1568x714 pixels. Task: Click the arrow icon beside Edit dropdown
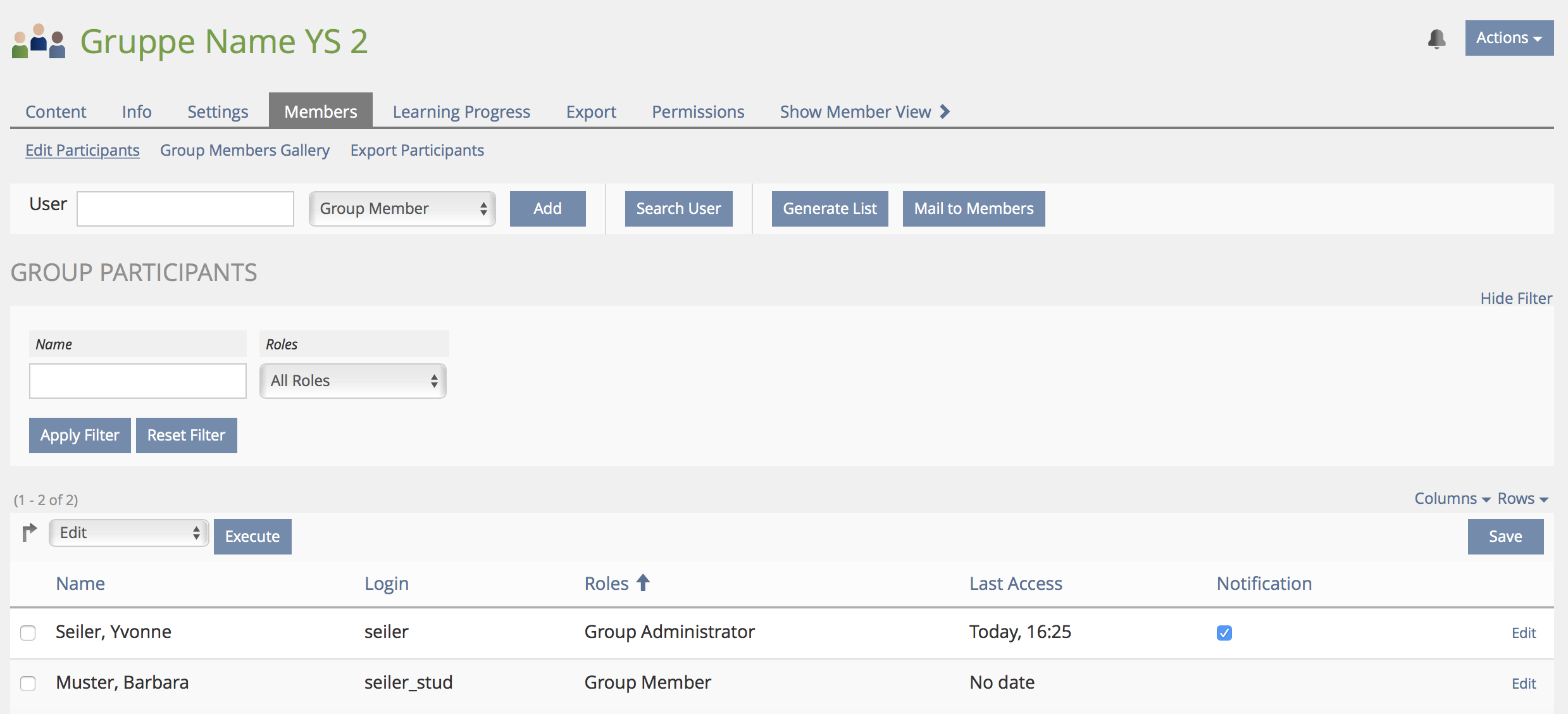(29, 533)
